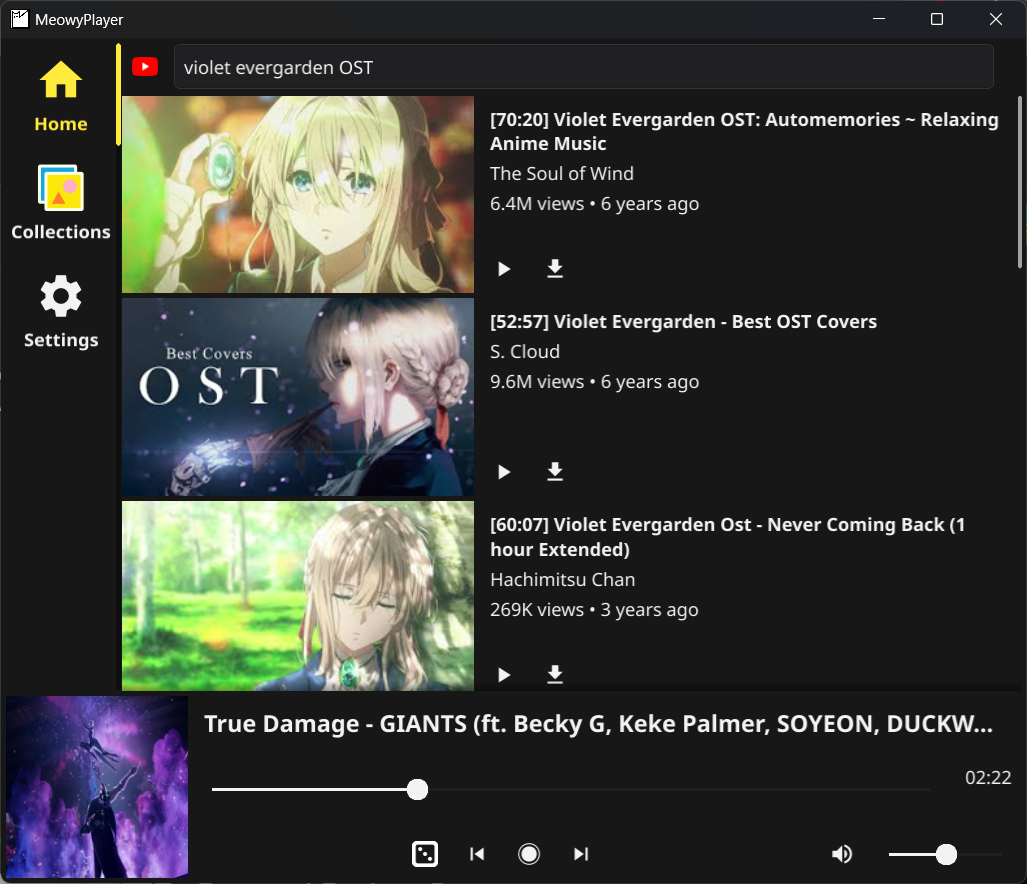The image size is (1027, 884).
Task: Skip to the previous track
Action: click(x=477, y=854)
